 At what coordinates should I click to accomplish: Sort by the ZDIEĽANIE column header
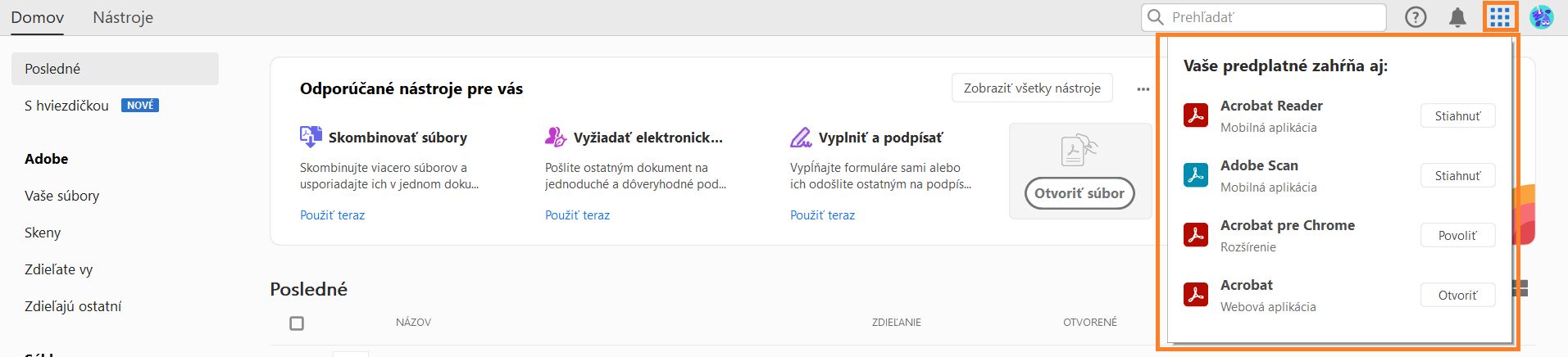pyautogui.click(x=896, y=323)
